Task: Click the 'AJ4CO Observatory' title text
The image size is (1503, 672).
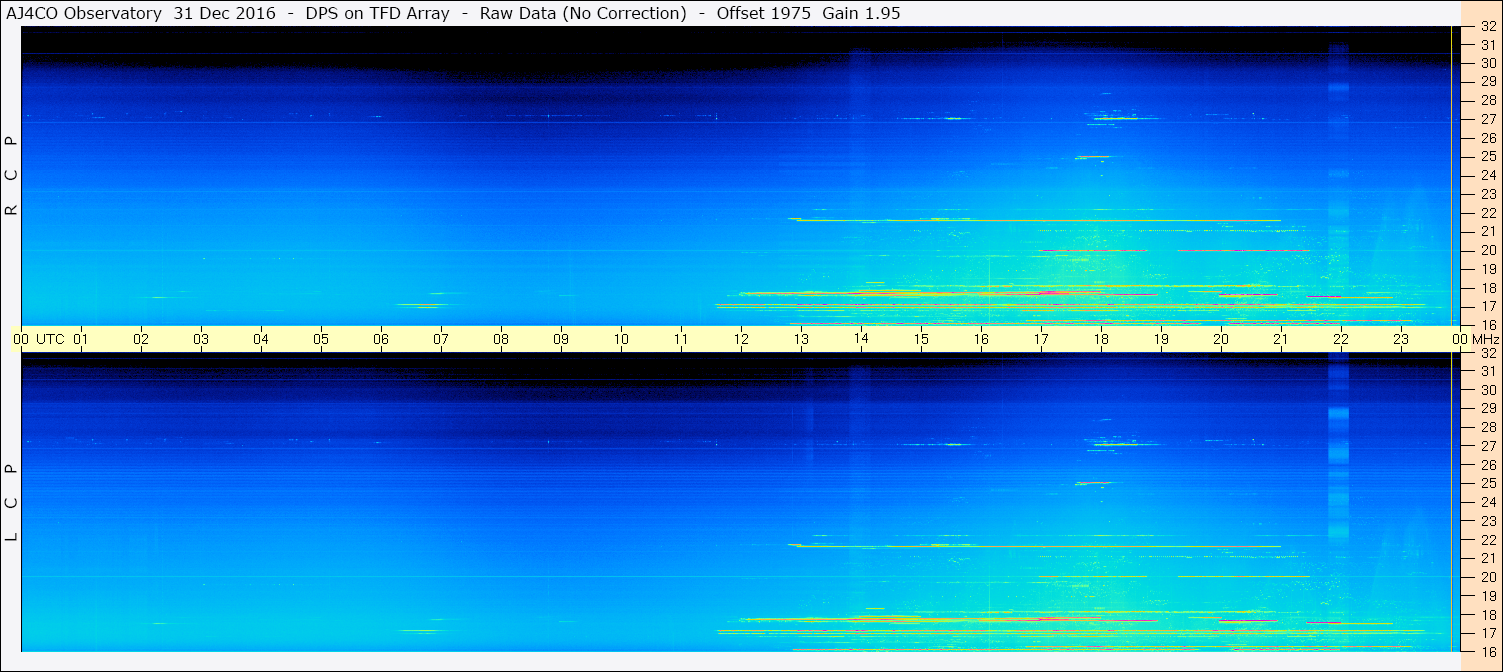Action: (x=85, y=13)
